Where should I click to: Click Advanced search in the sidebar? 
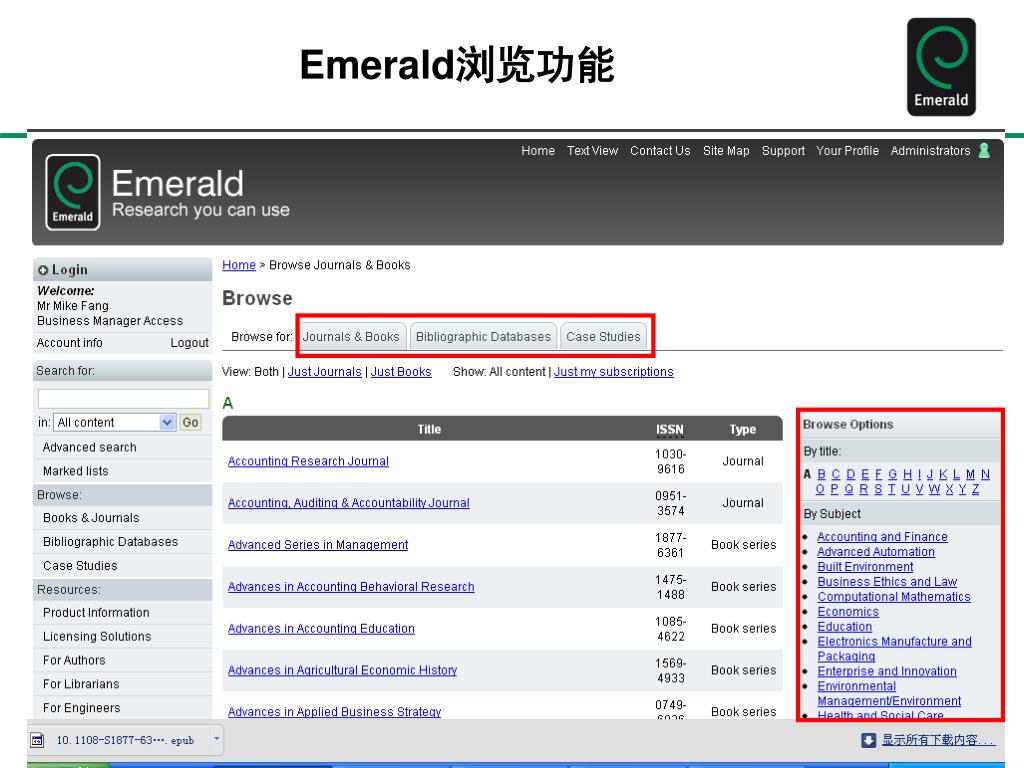point(89,447)
